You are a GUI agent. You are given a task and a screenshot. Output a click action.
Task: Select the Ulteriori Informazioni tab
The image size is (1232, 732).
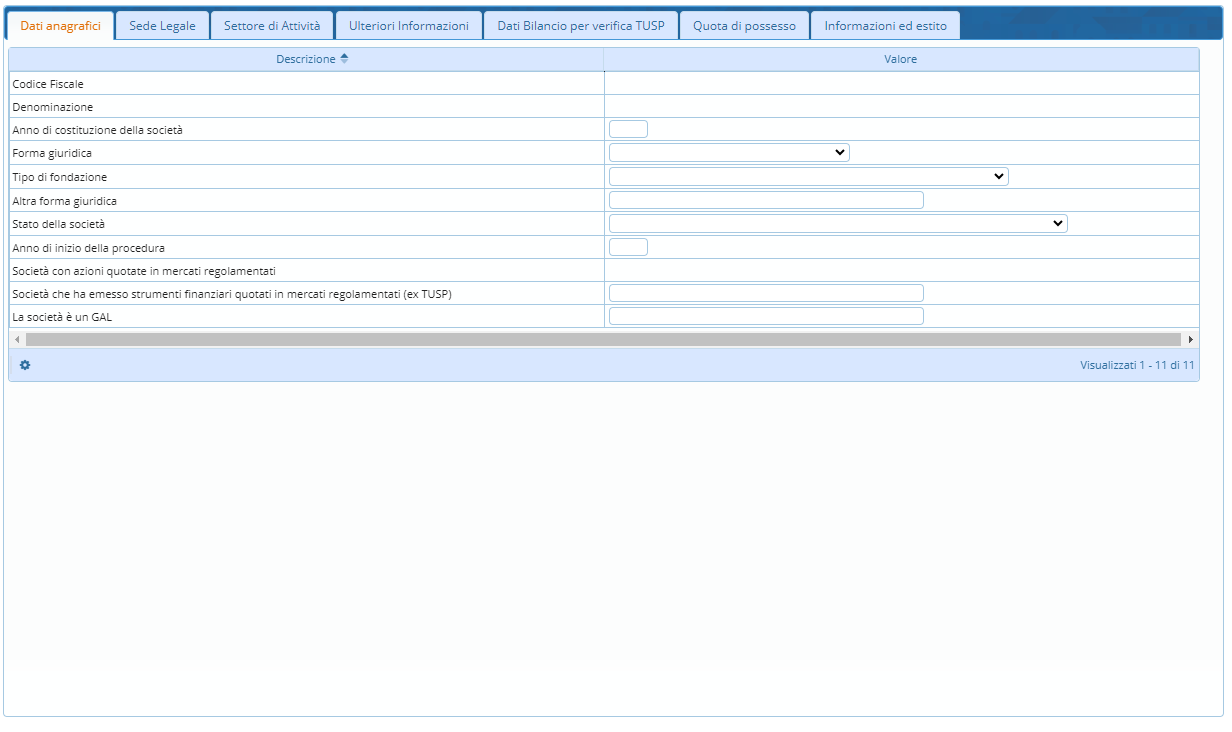pyautogui.click(x=409, y=26)
